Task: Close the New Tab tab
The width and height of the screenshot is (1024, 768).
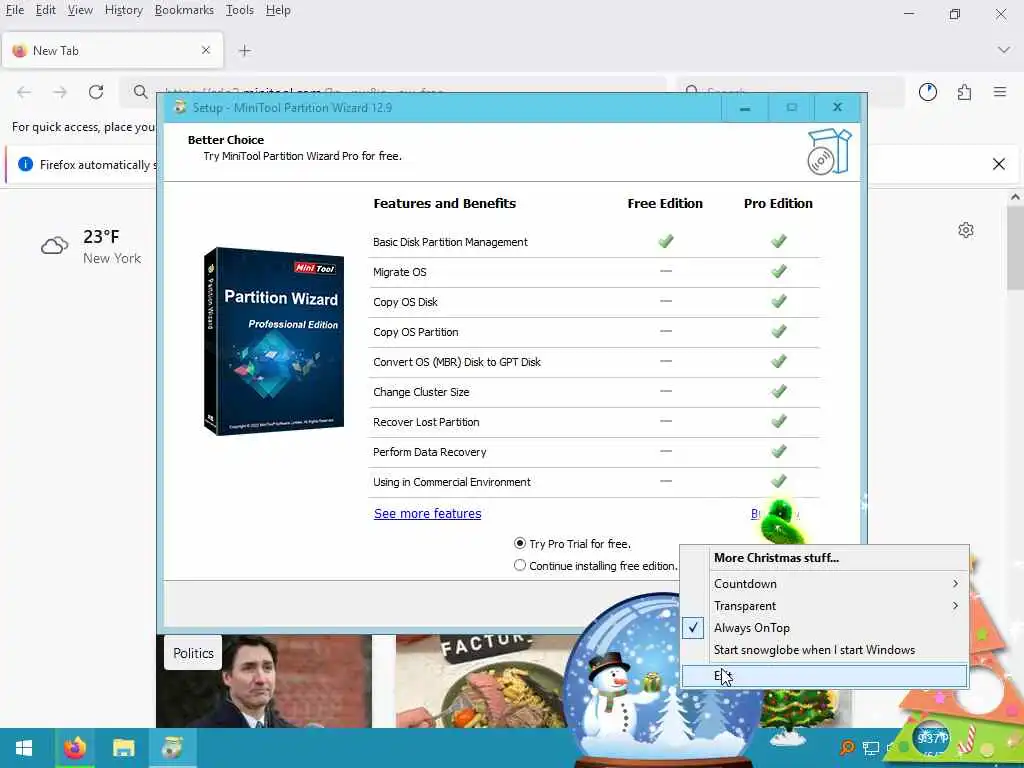Action: (x=206, y=50)
